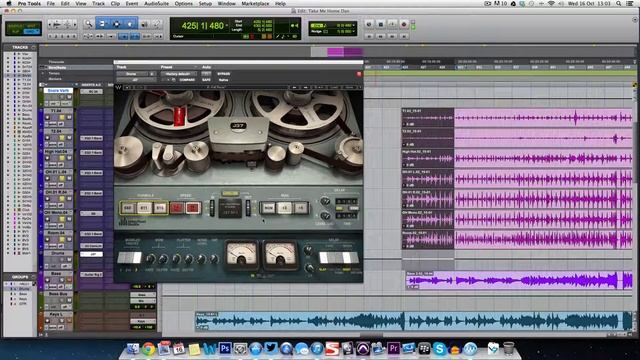Open the File menu
This screenshot has height=360, width=640.
[x=51, y=3]
